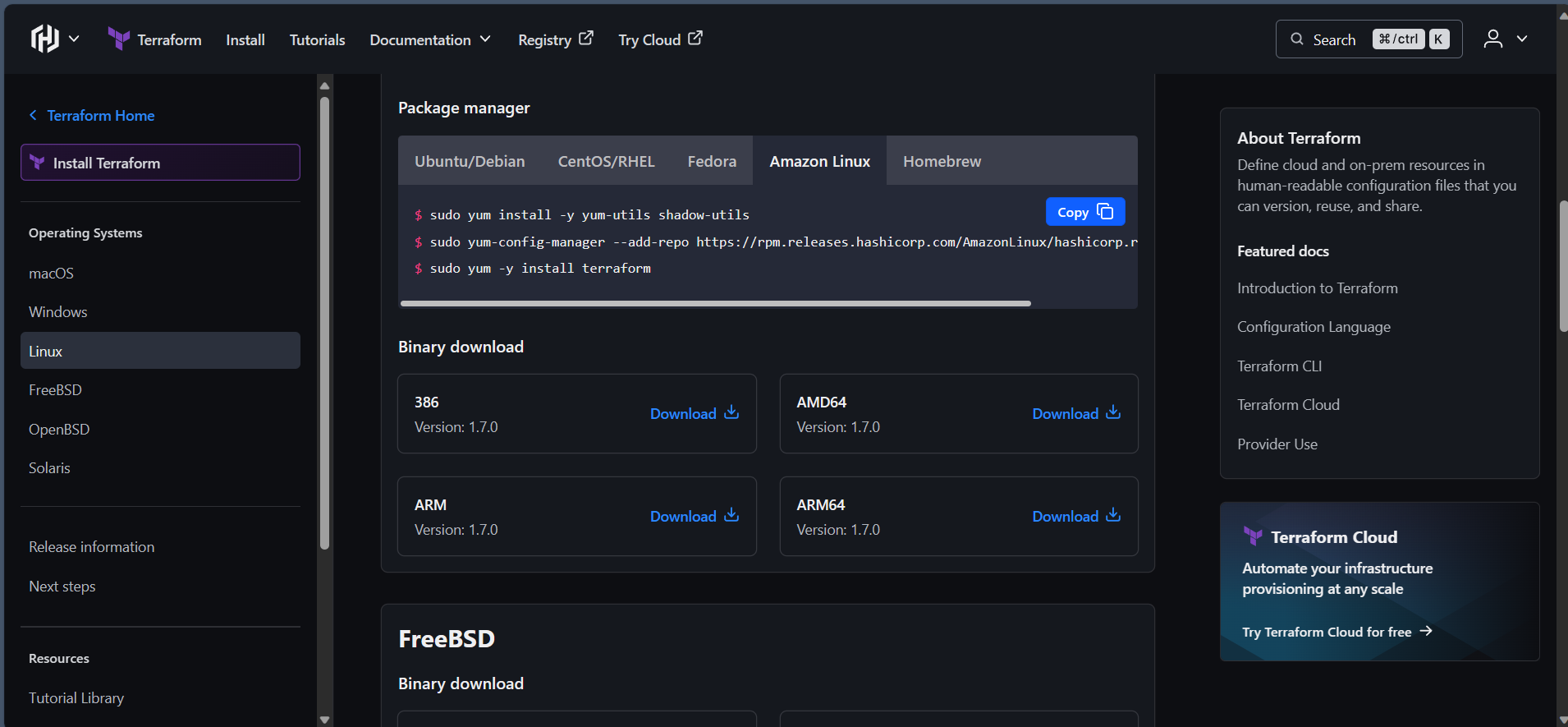
Task: Open the user account profile icon
Action: pyautogui.click(x=1492, y=39)
